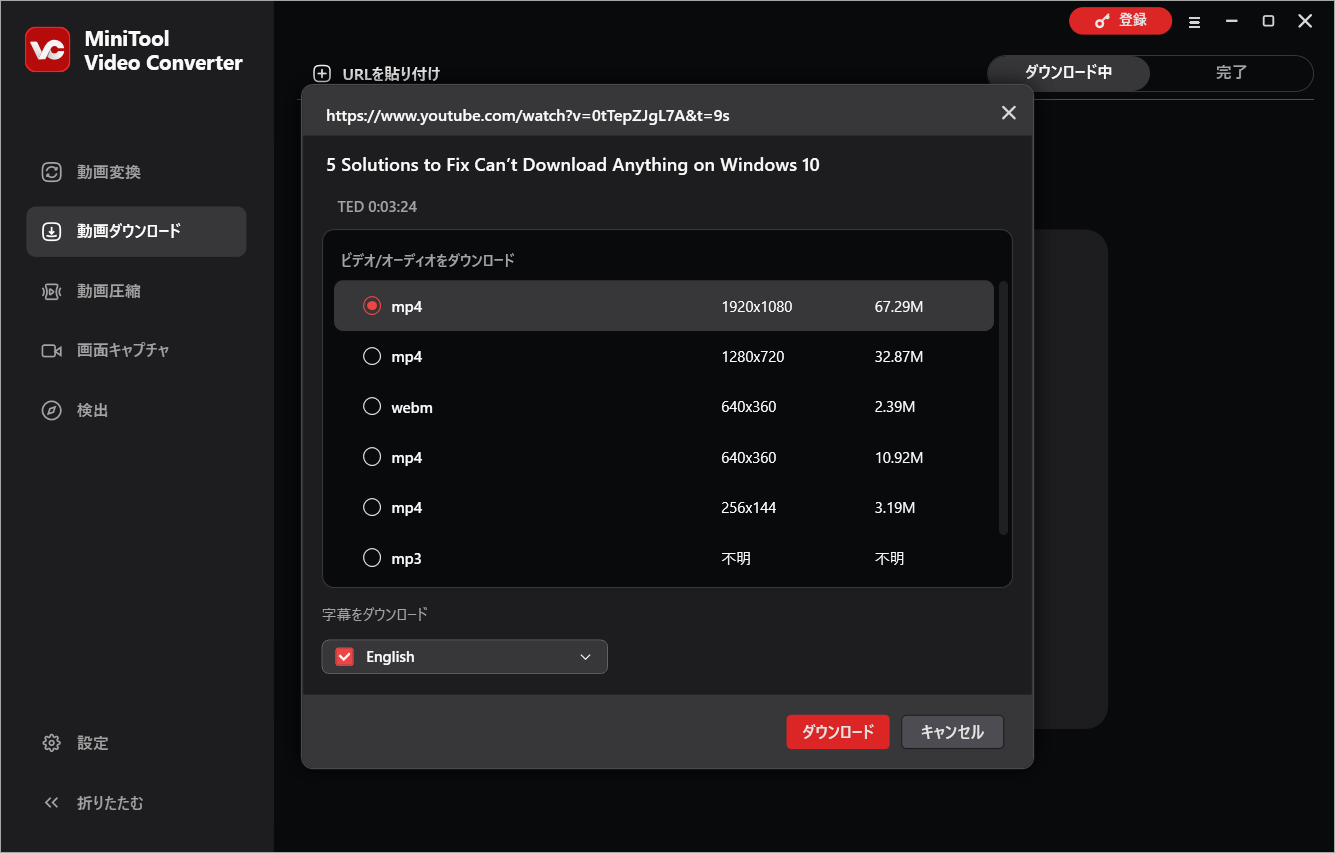
Task: Click the red ダウンロード button
Action: click(x=837, y=732)
